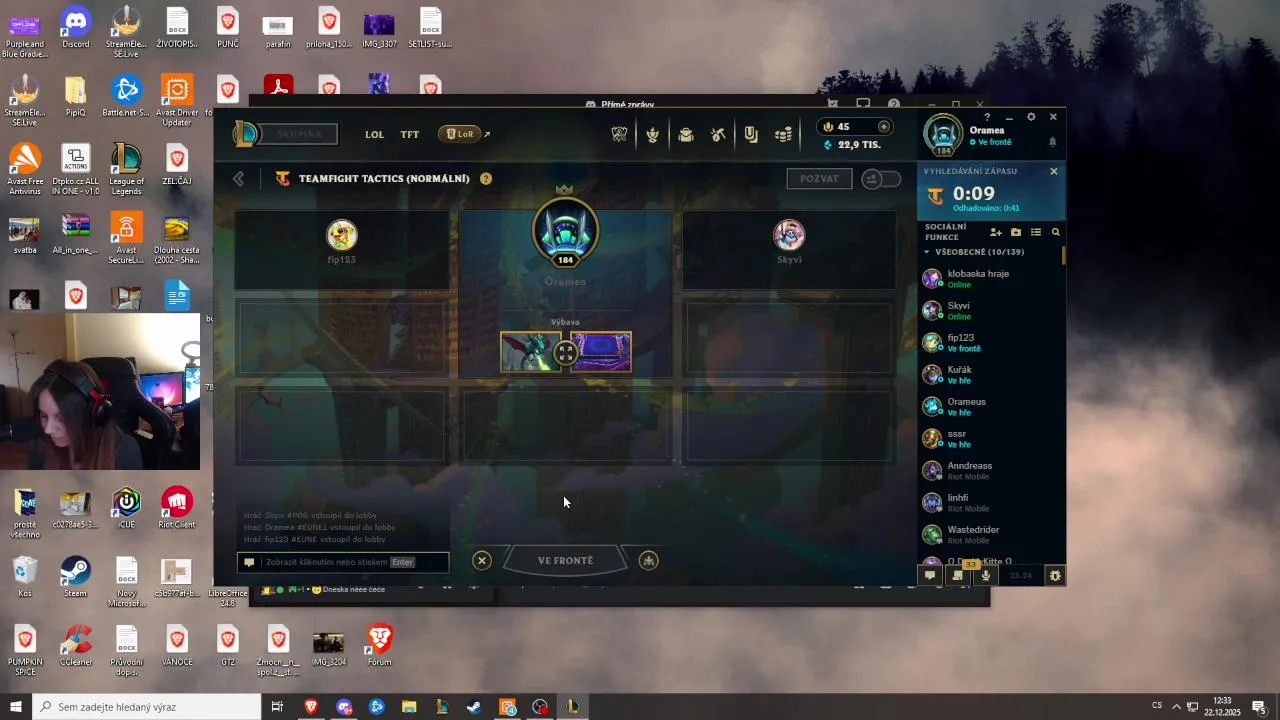The width and height of the screenshot is (1280, 720).
Task: Switch to LOL tab
Action: pos(374,134)
